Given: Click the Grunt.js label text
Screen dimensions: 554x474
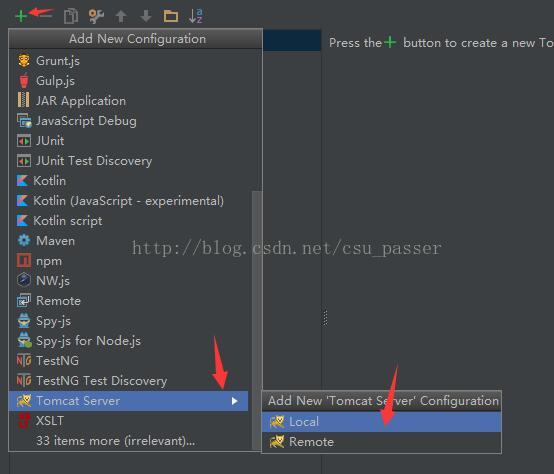Looking at the screenshot, I should coord(58,61).
